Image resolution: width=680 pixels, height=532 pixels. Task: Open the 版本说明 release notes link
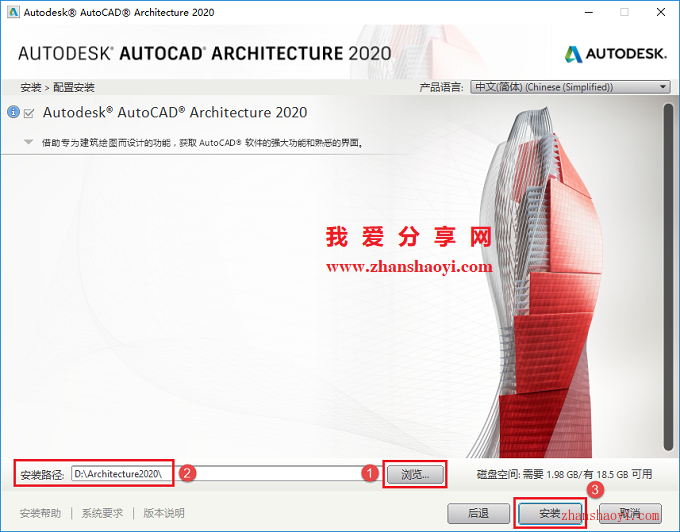164,513
